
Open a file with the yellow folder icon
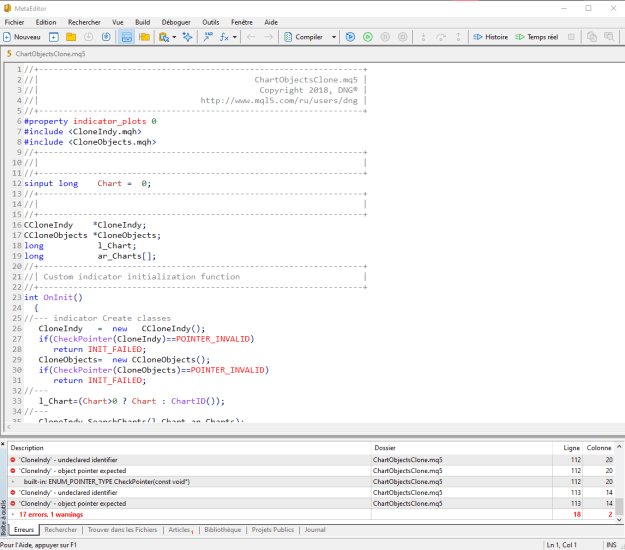tap(71, 37)
